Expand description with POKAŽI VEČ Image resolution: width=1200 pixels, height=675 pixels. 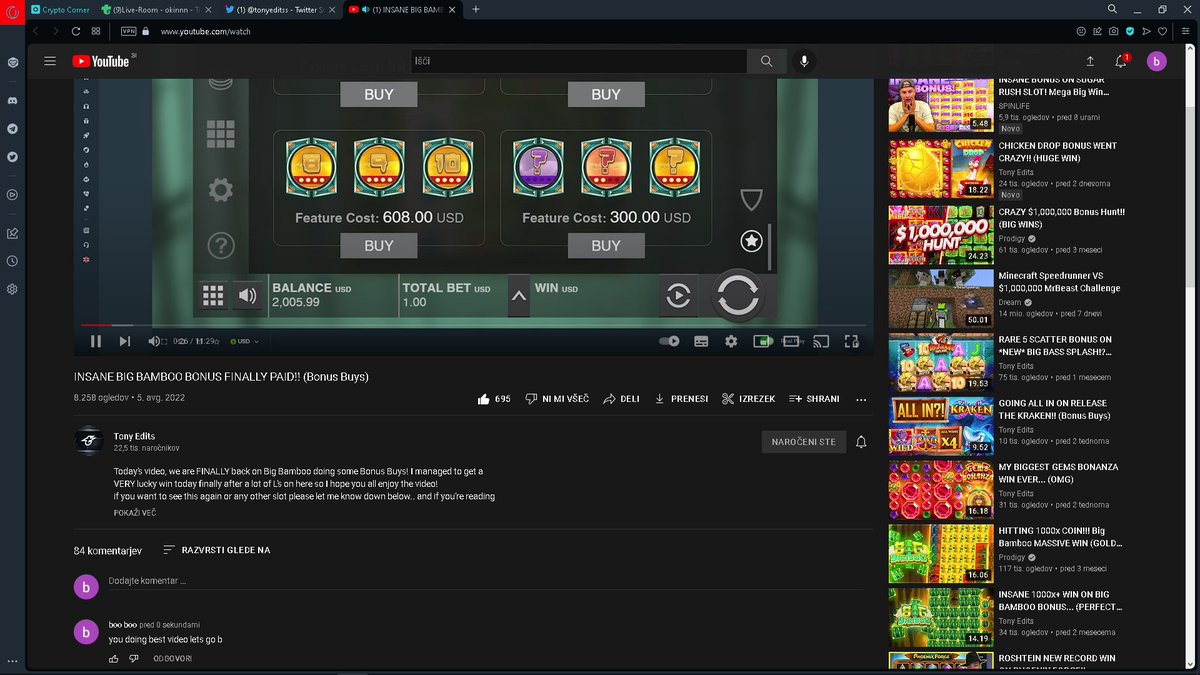[x=135, y=513]
